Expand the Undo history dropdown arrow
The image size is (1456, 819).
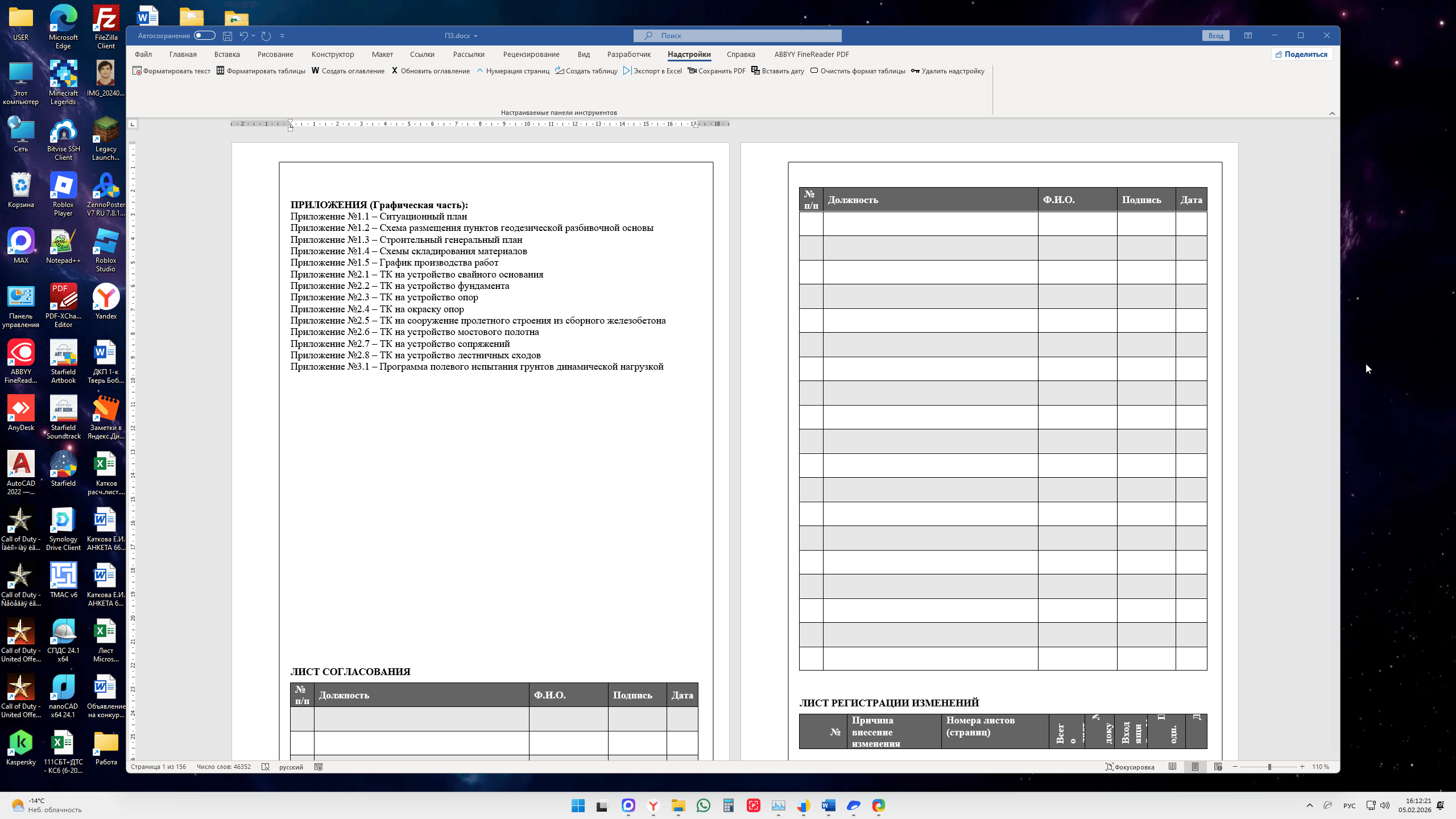point(253,36)
